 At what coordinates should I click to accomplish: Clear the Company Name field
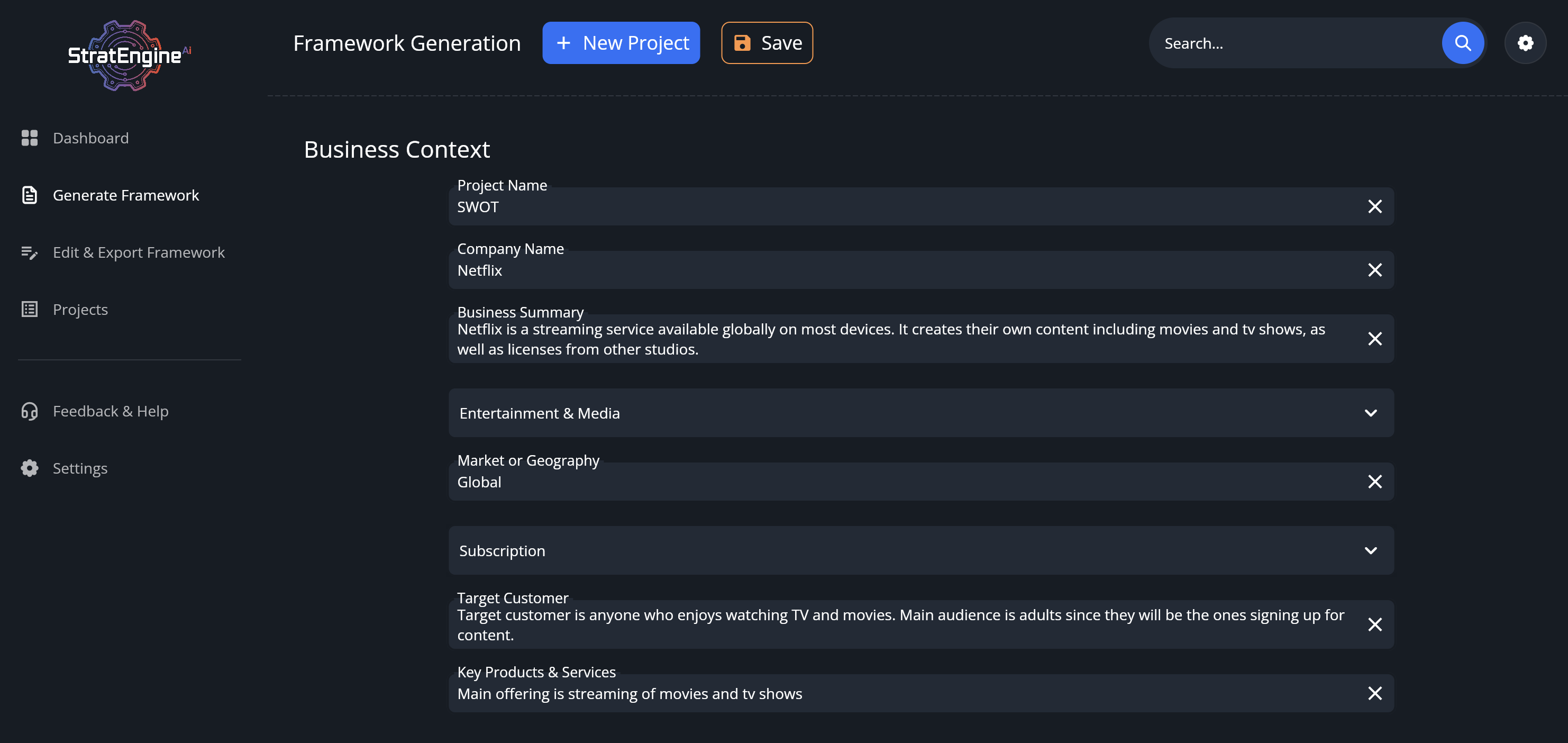point(1375,270)
